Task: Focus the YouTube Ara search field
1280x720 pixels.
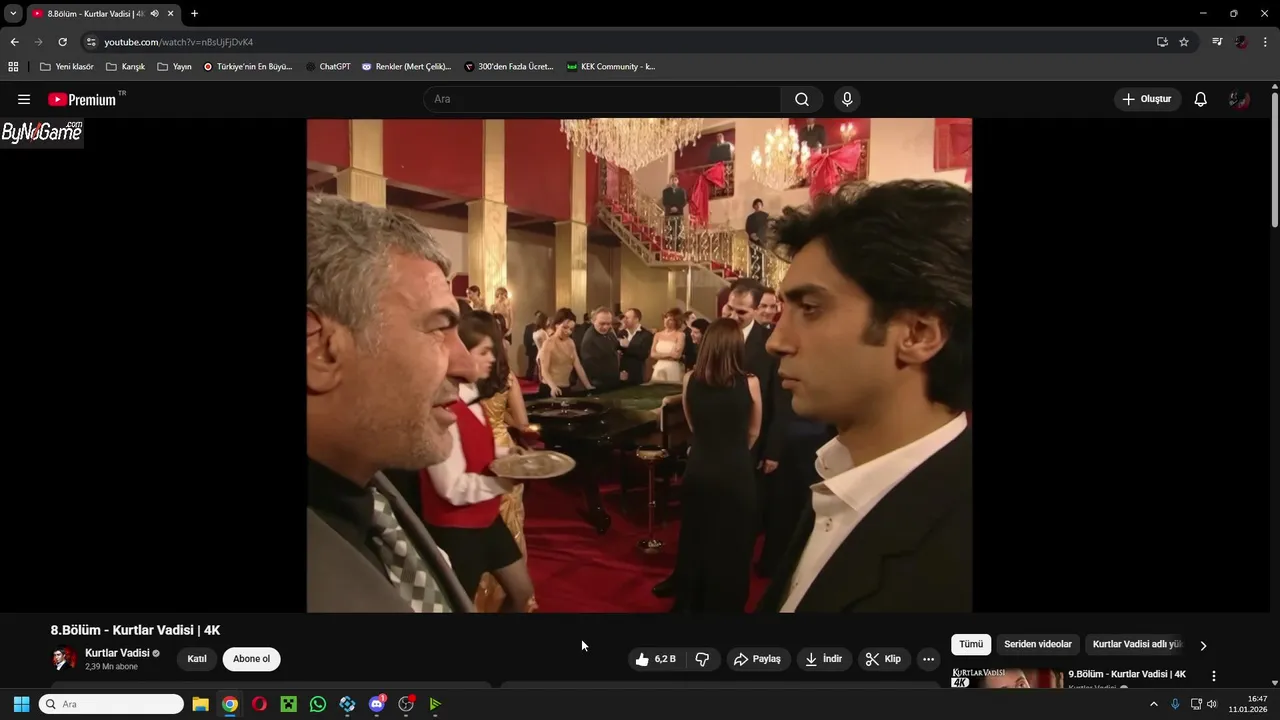Action: (x=602, y=99)
